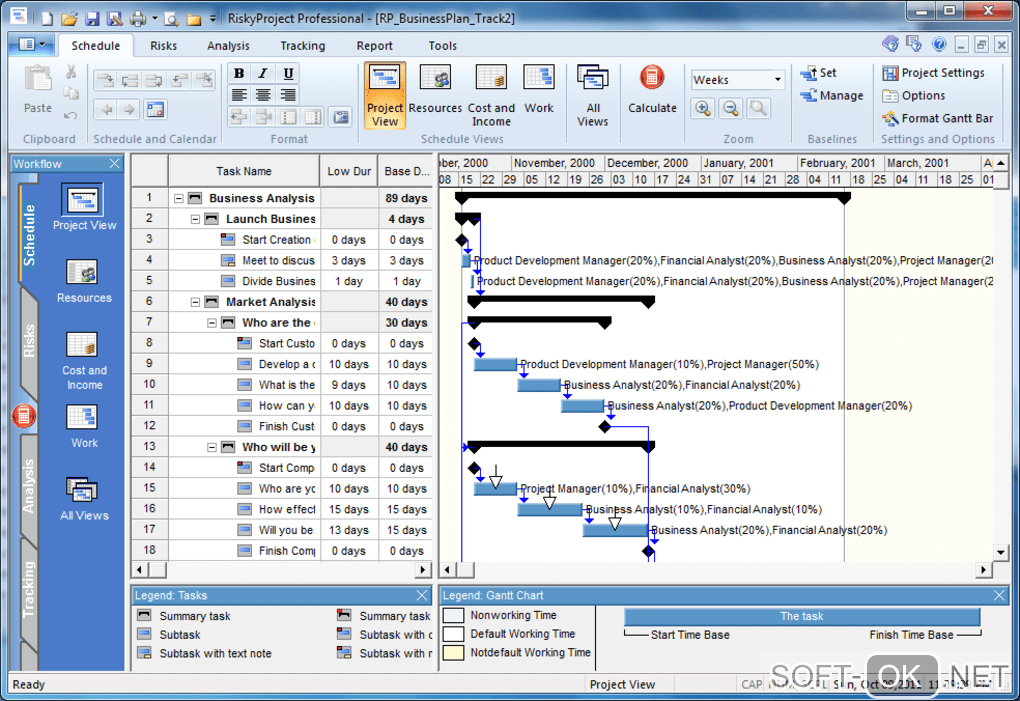Select row 9 'Develop a' task

[282, 364]
